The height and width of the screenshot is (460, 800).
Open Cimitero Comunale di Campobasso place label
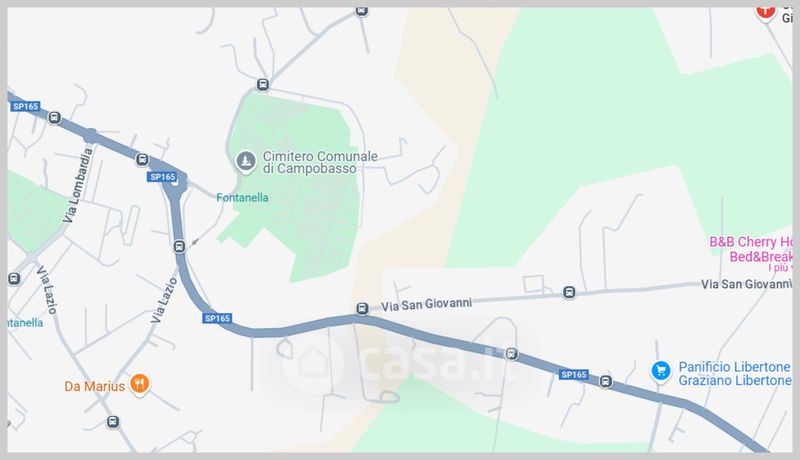[x=320, y=162]
